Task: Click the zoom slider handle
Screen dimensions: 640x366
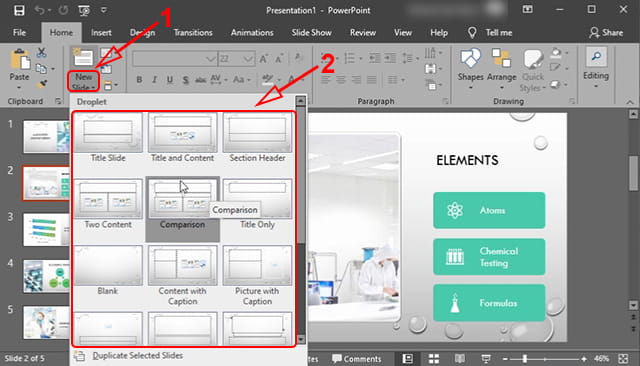Action: pos(525,359)
